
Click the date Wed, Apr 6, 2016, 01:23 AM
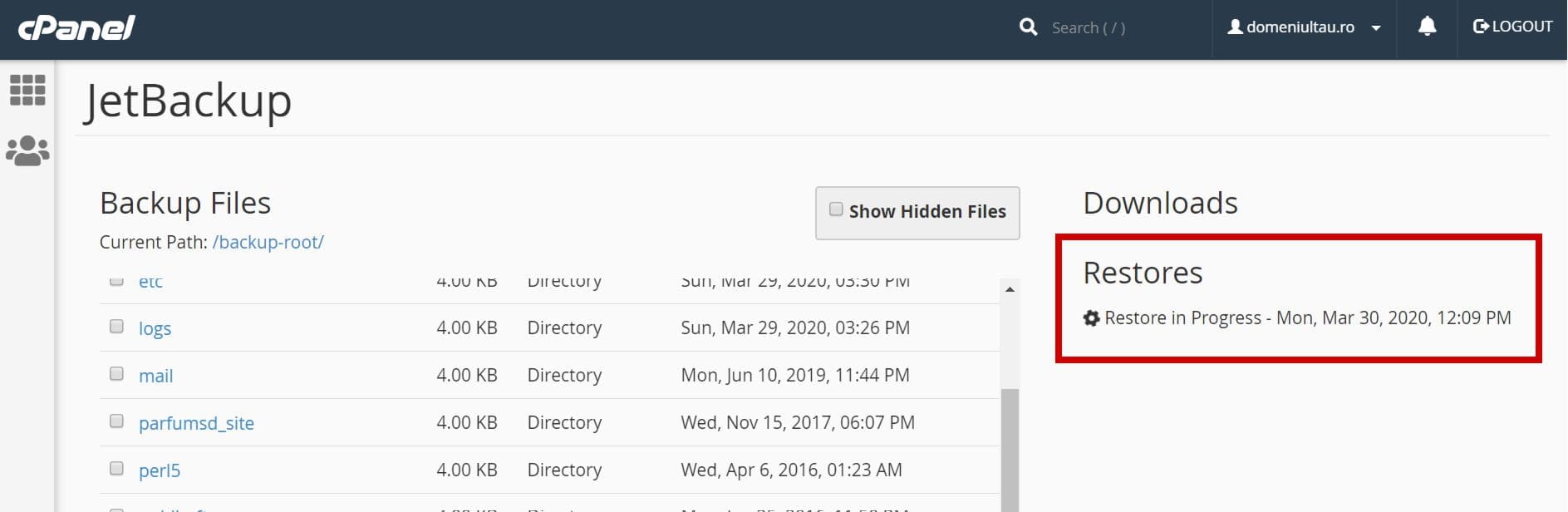(791, 470)
